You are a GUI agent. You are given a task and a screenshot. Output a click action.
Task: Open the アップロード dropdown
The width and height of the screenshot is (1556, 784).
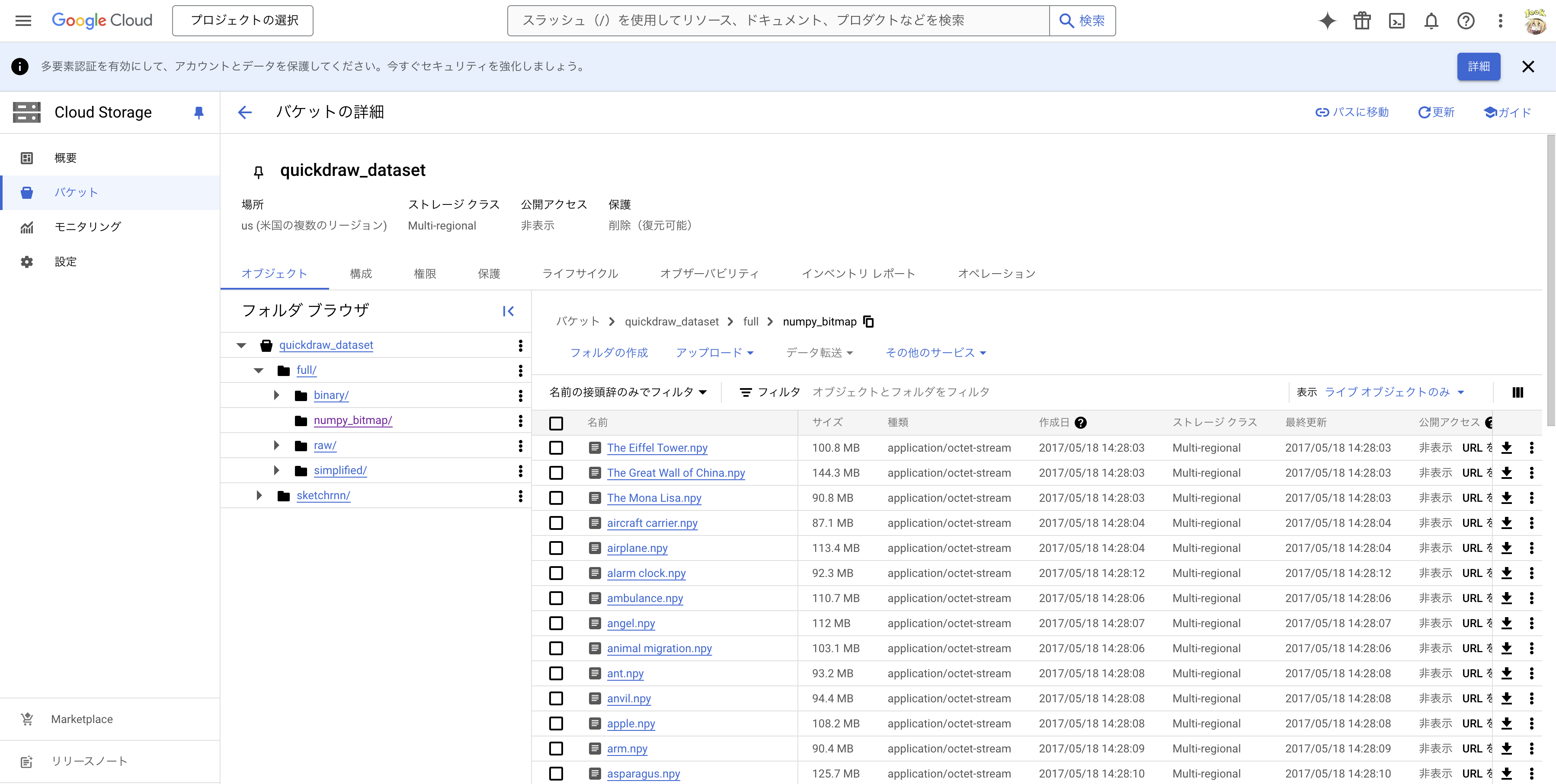tap(714, 353)
